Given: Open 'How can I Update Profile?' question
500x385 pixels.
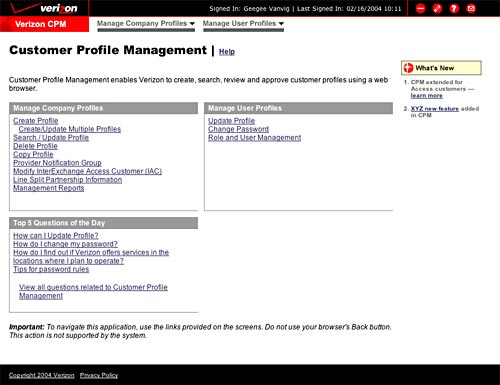Looking at the screenshot, I should [56, 235].
